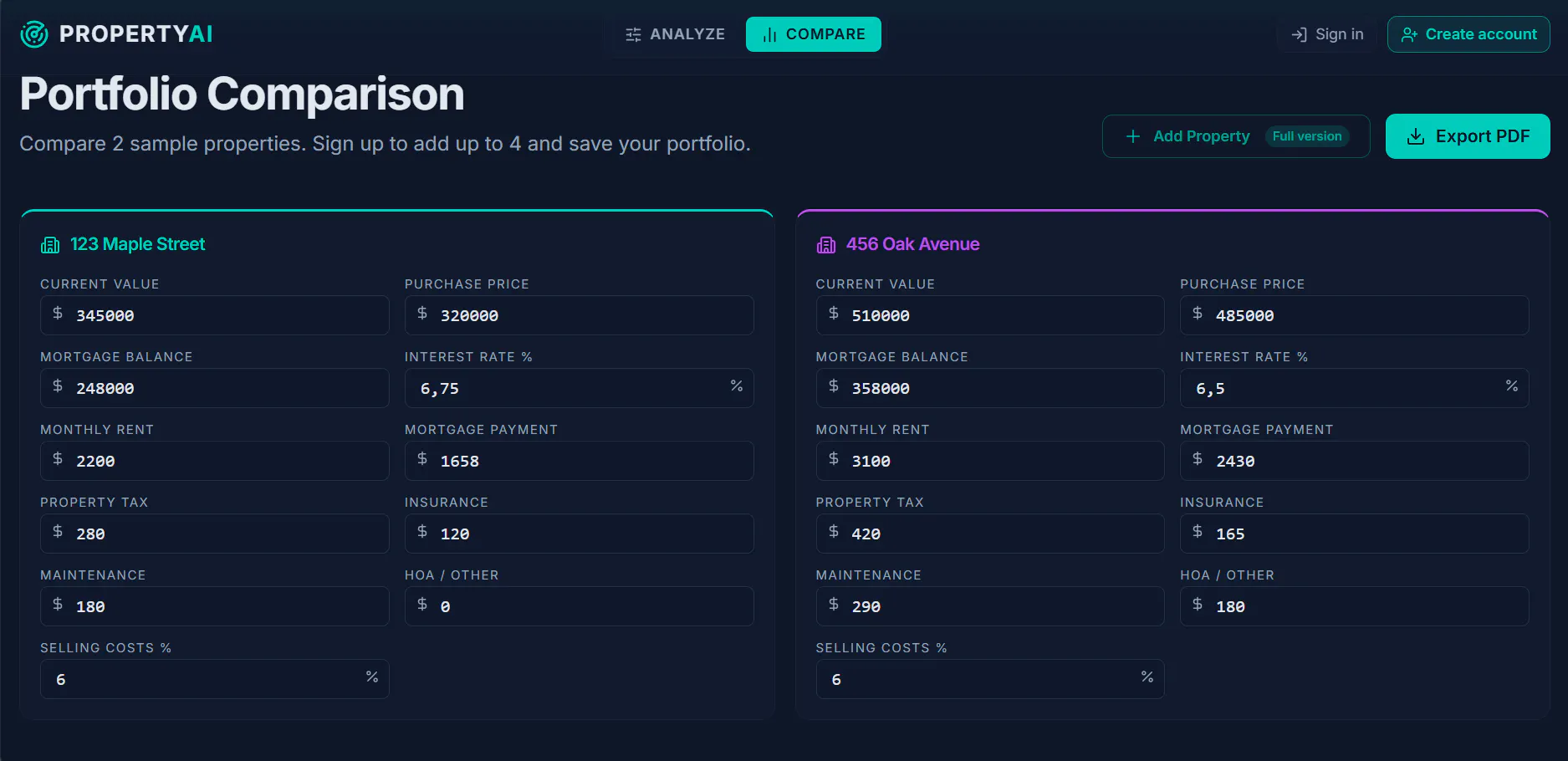Edit Maple Street property tax 280
The image size is (1568, 761).
pos(215,534)
